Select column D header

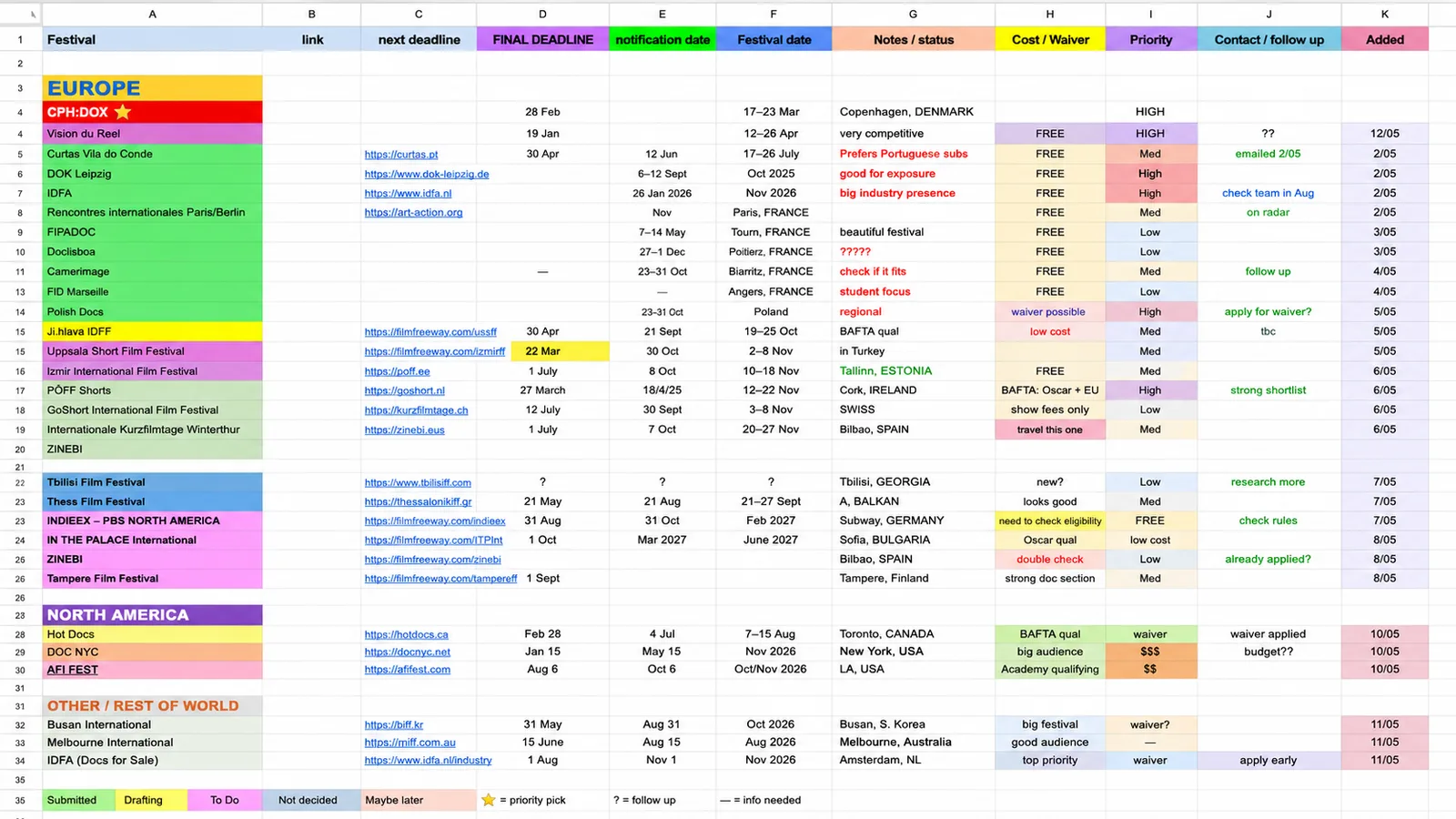[x=542, y=14]
